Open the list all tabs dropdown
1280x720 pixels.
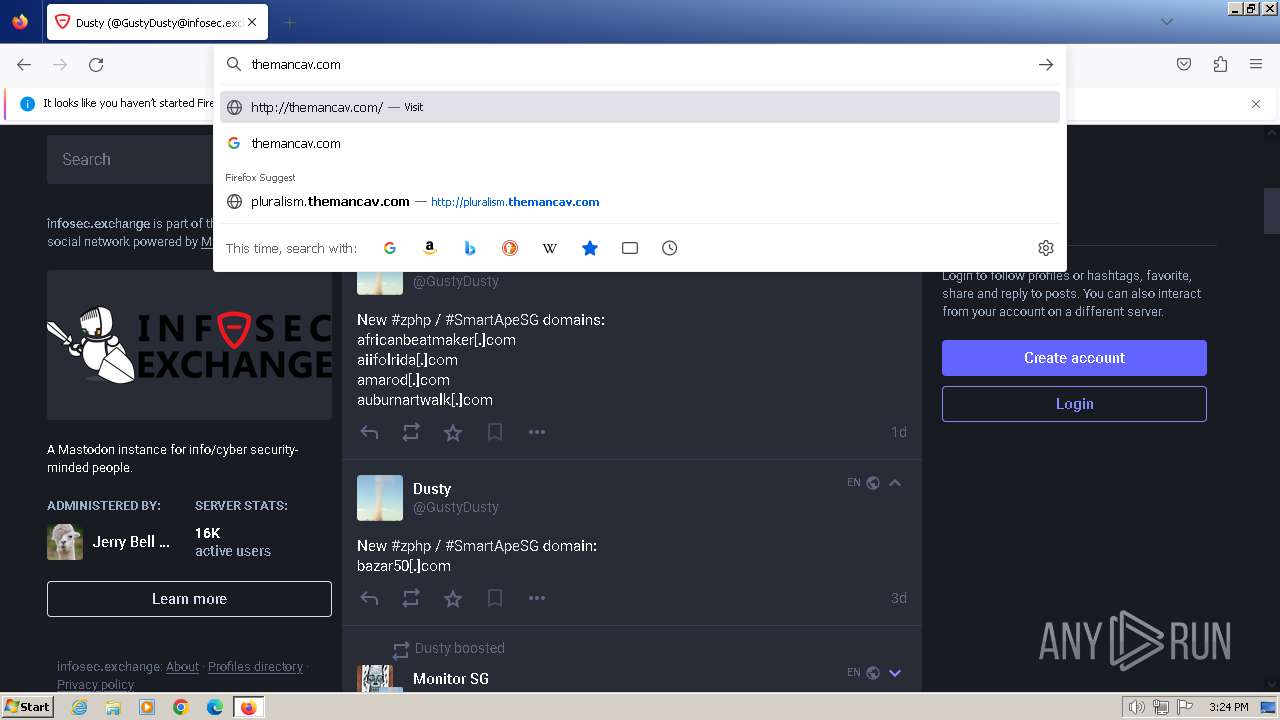1166,22
